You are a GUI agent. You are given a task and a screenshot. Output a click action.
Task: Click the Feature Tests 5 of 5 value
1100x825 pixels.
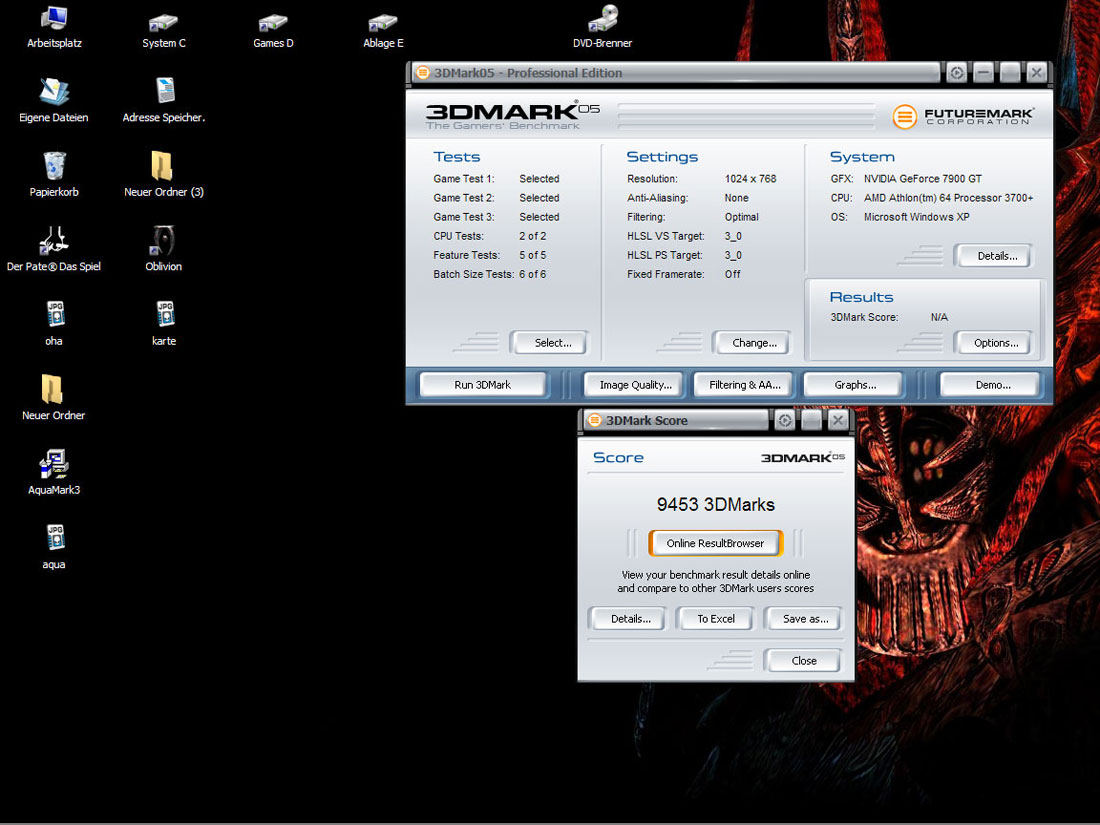tap(532, 255)
